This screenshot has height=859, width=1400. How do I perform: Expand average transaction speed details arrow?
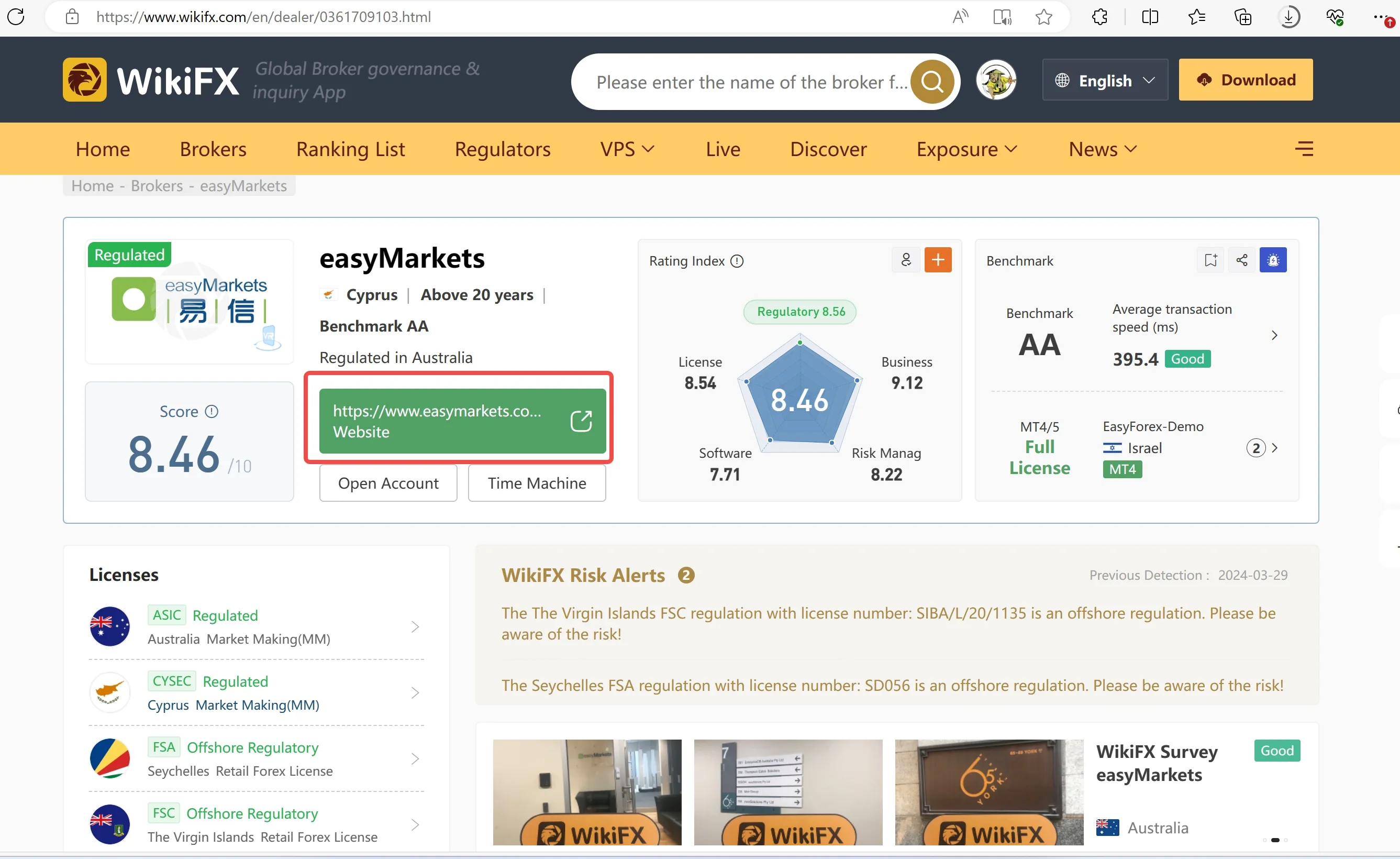coord(1274,335)
